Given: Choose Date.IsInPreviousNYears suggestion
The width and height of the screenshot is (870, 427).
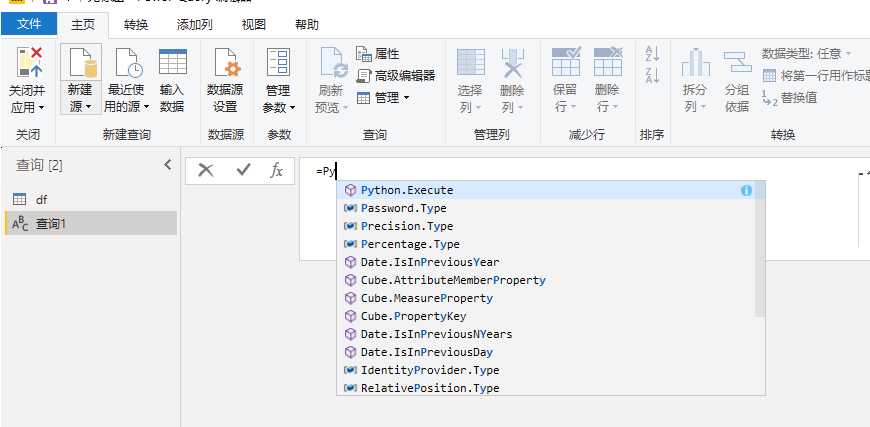Looking at the screenshot, I should [x=546, y=334].
